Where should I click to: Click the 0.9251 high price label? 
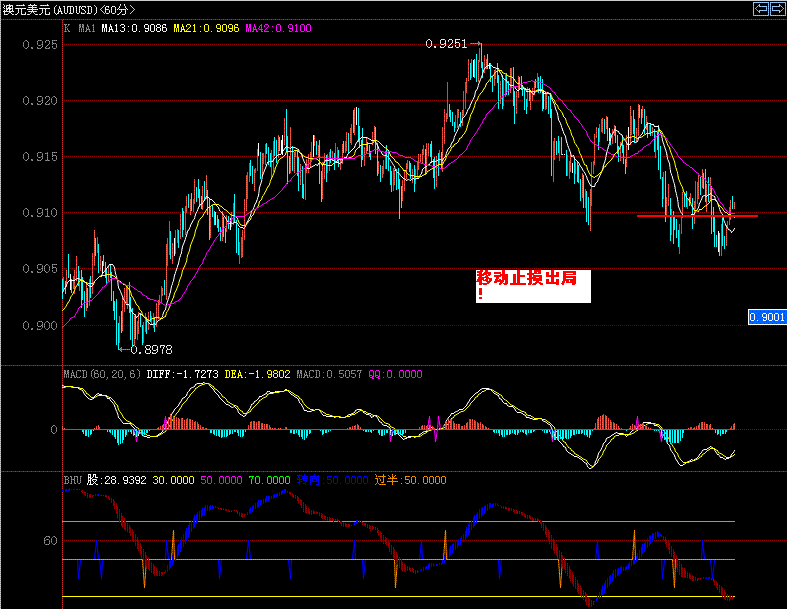[x=446, y=44]
